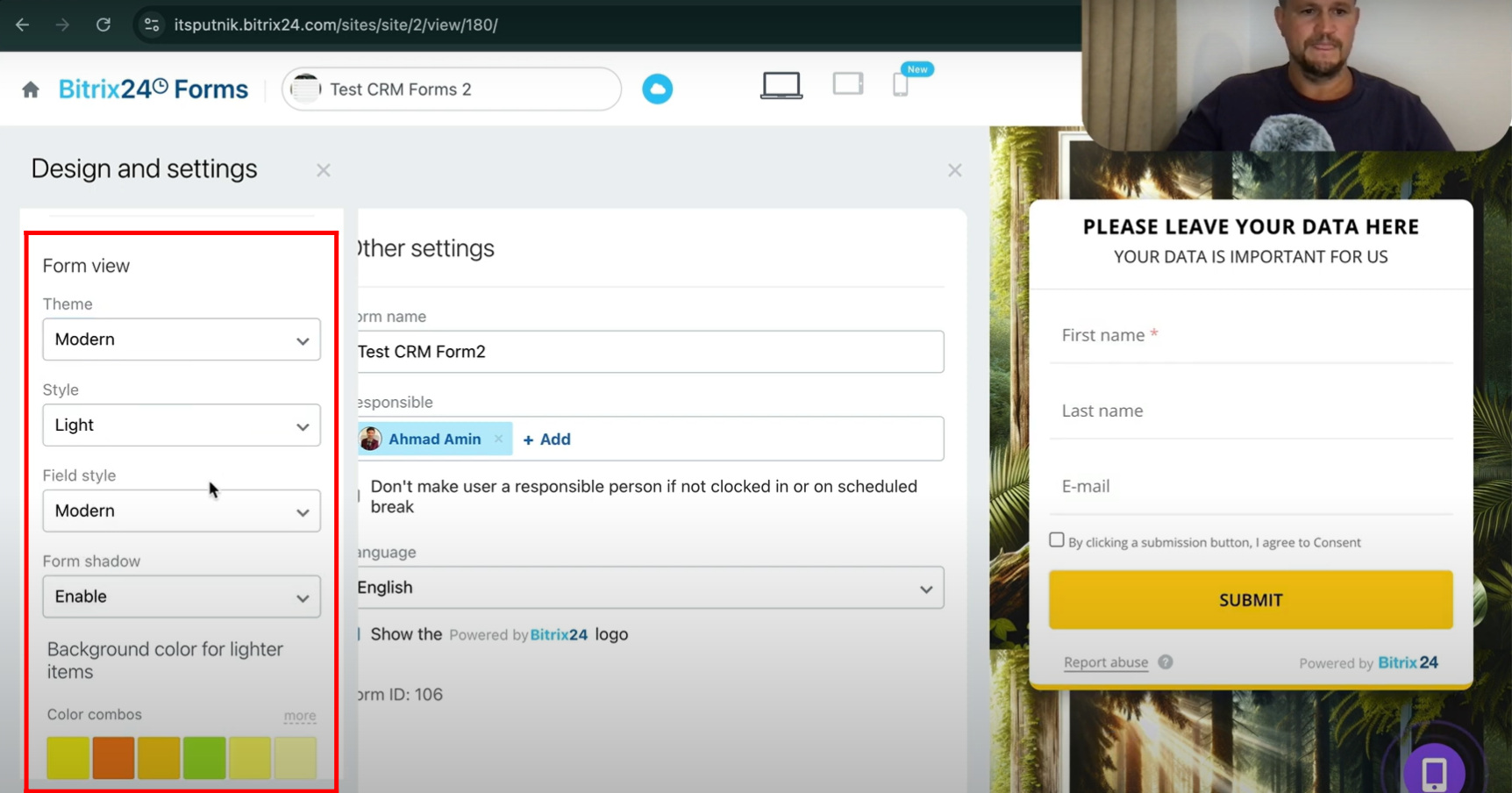This screenshot has height=793, width=1512.
Task: Switch preview to desktop laptop icon
Action: pyautogui.click(x=781, y=85)
